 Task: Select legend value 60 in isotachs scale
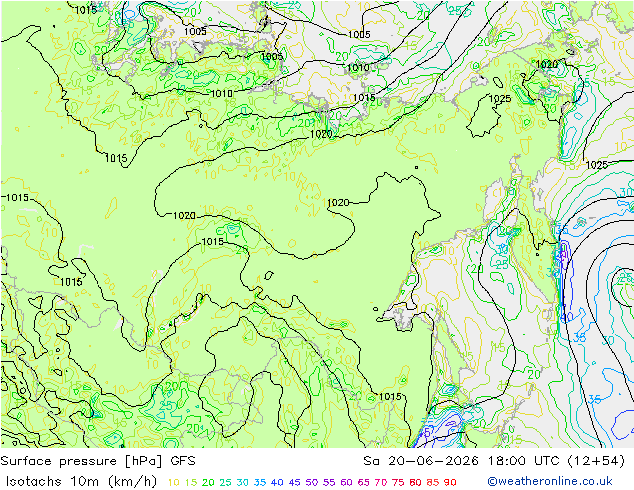click(346, 482)
